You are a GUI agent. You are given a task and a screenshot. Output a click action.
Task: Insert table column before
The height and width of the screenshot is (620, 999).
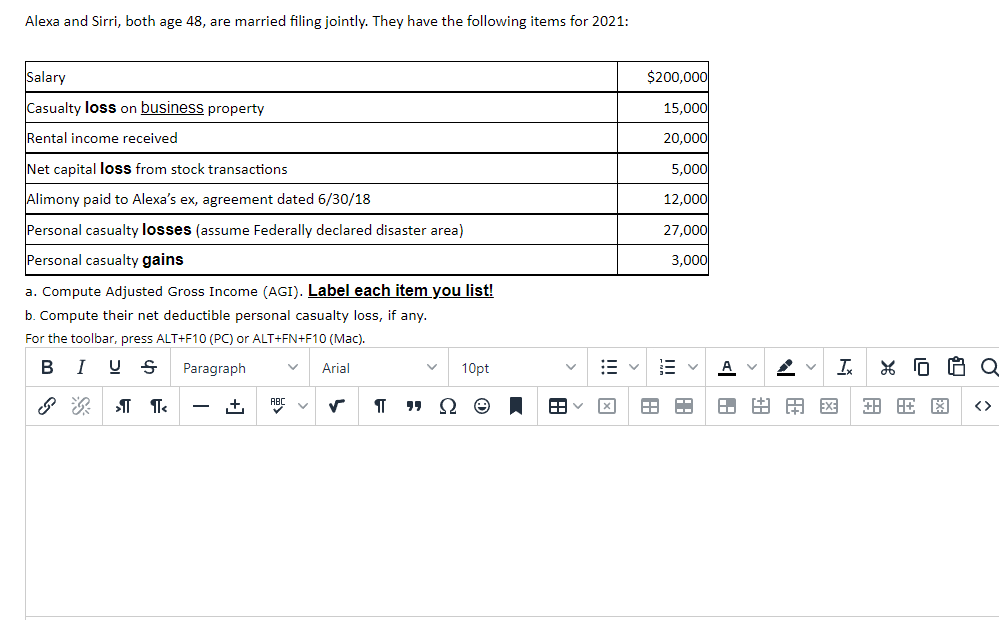tap(872, 406)
